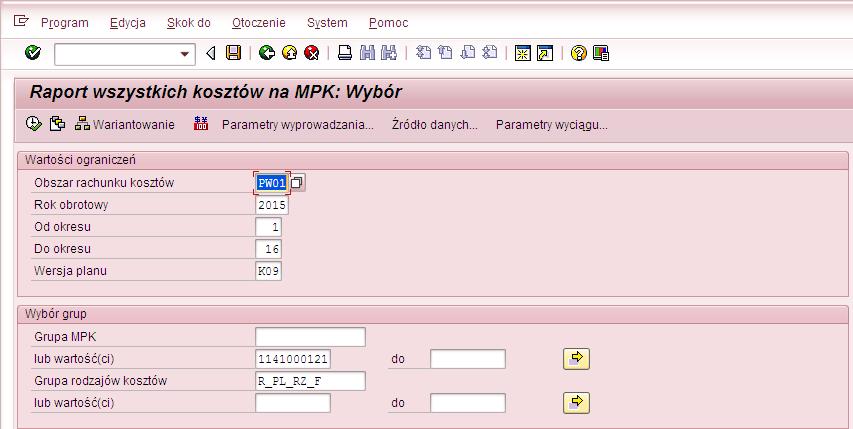Click the 'Rok obrotowy' label
This screenshot has height=429, width=853.
71,205
